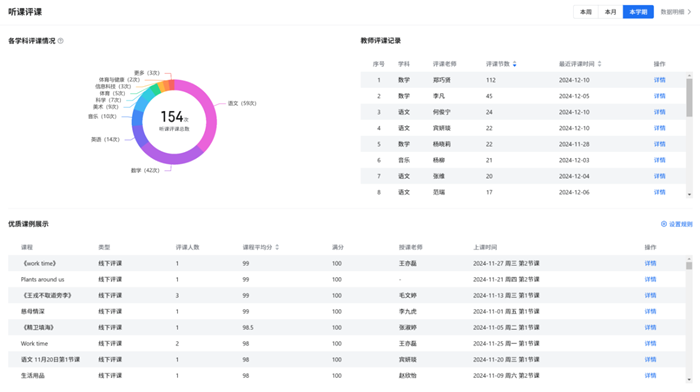Click help icon beside 各学科评课情况
The image size is (700, 392).
pos(61,41)
